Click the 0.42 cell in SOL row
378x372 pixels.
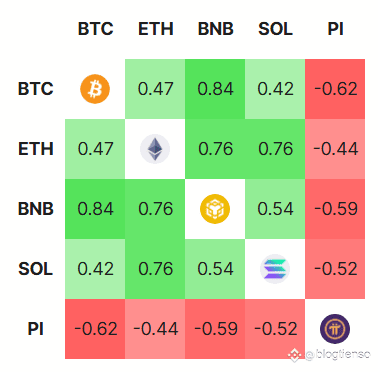(95, 269)
